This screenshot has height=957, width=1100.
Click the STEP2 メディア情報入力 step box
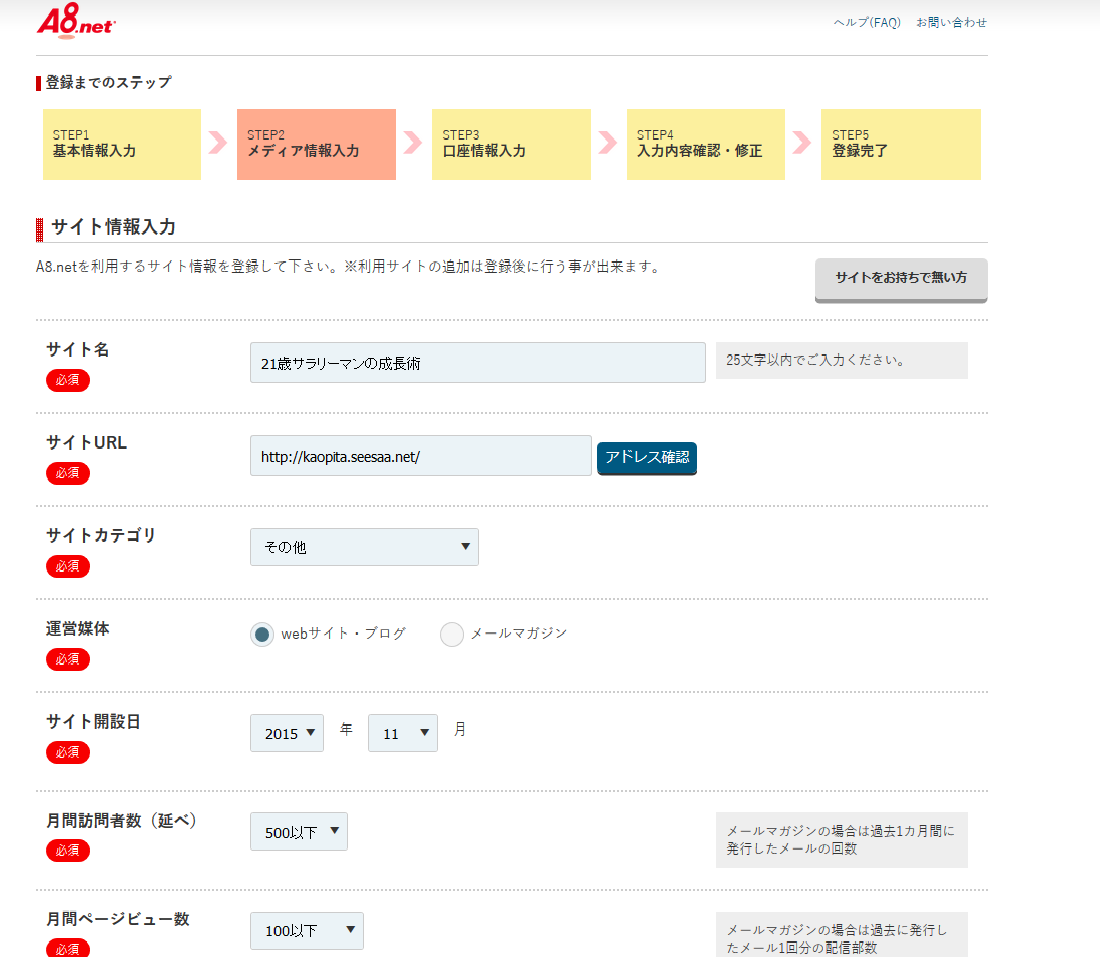click(316, 144)
